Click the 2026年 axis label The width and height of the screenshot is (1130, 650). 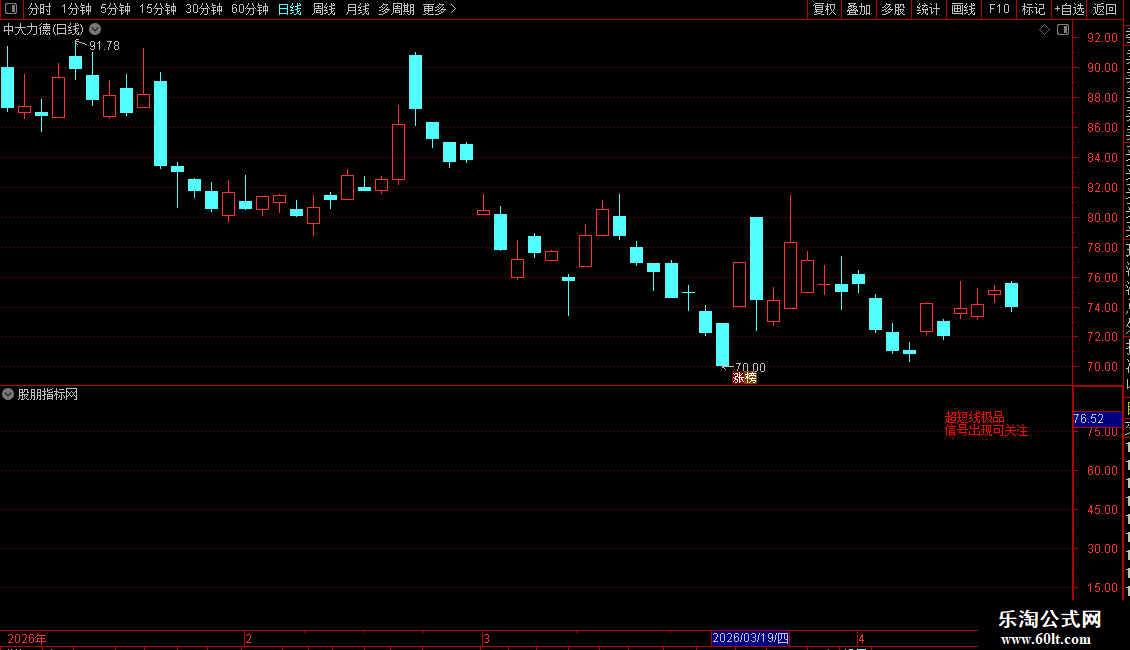coord(27,638)
